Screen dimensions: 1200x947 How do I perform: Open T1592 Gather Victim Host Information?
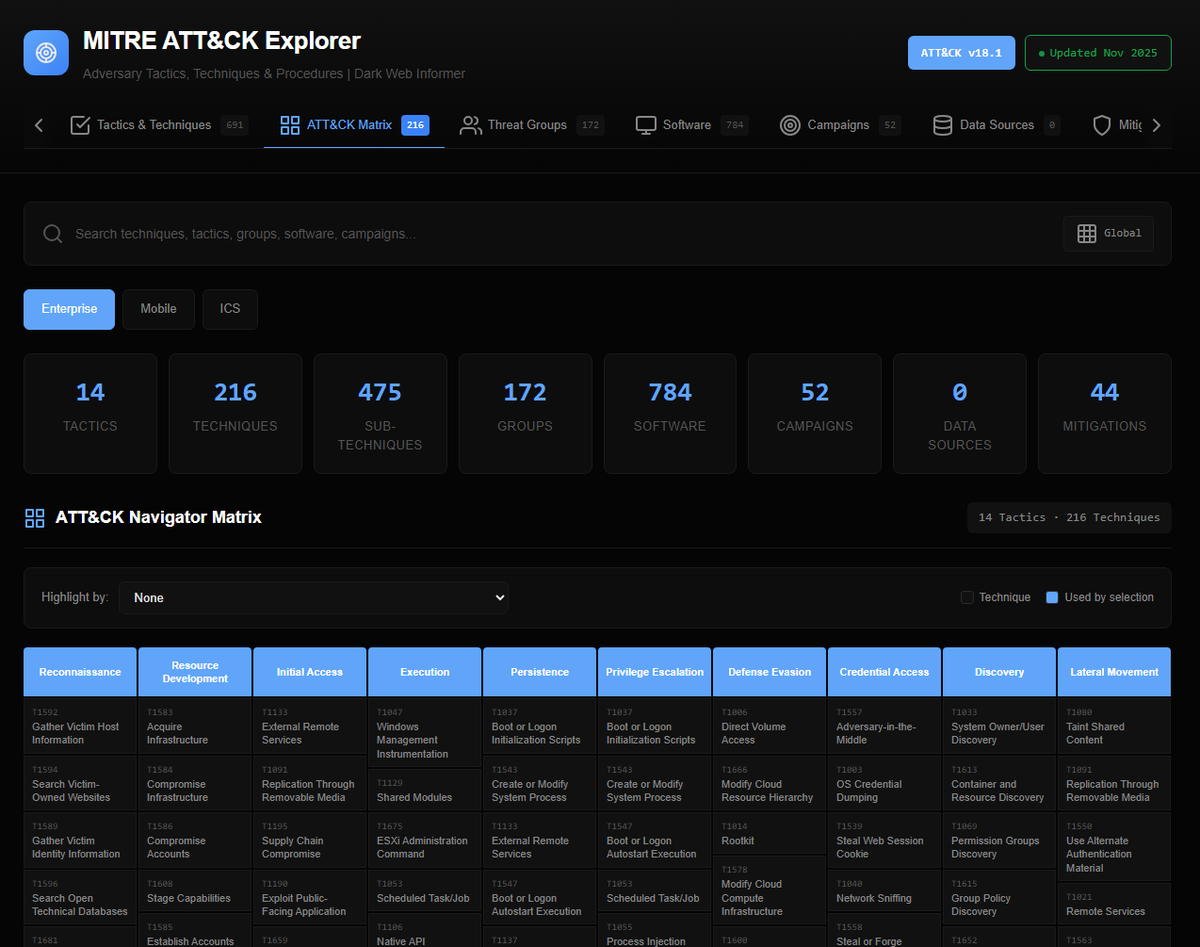pos(80,726)
